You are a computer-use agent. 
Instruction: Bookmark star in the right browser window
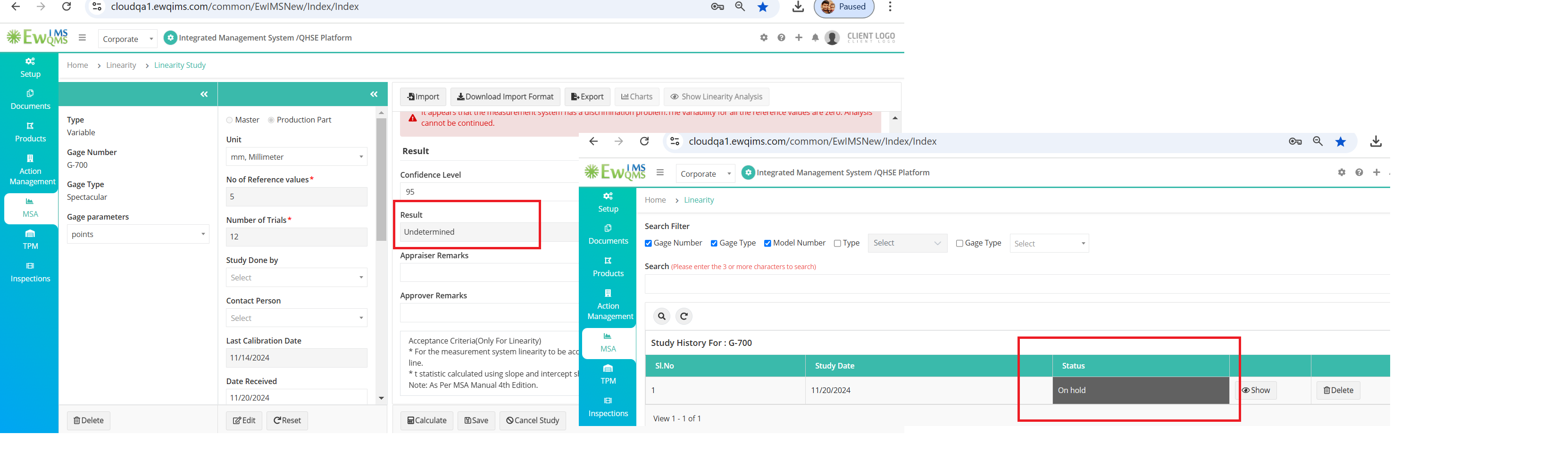[x=1340, y=142]
